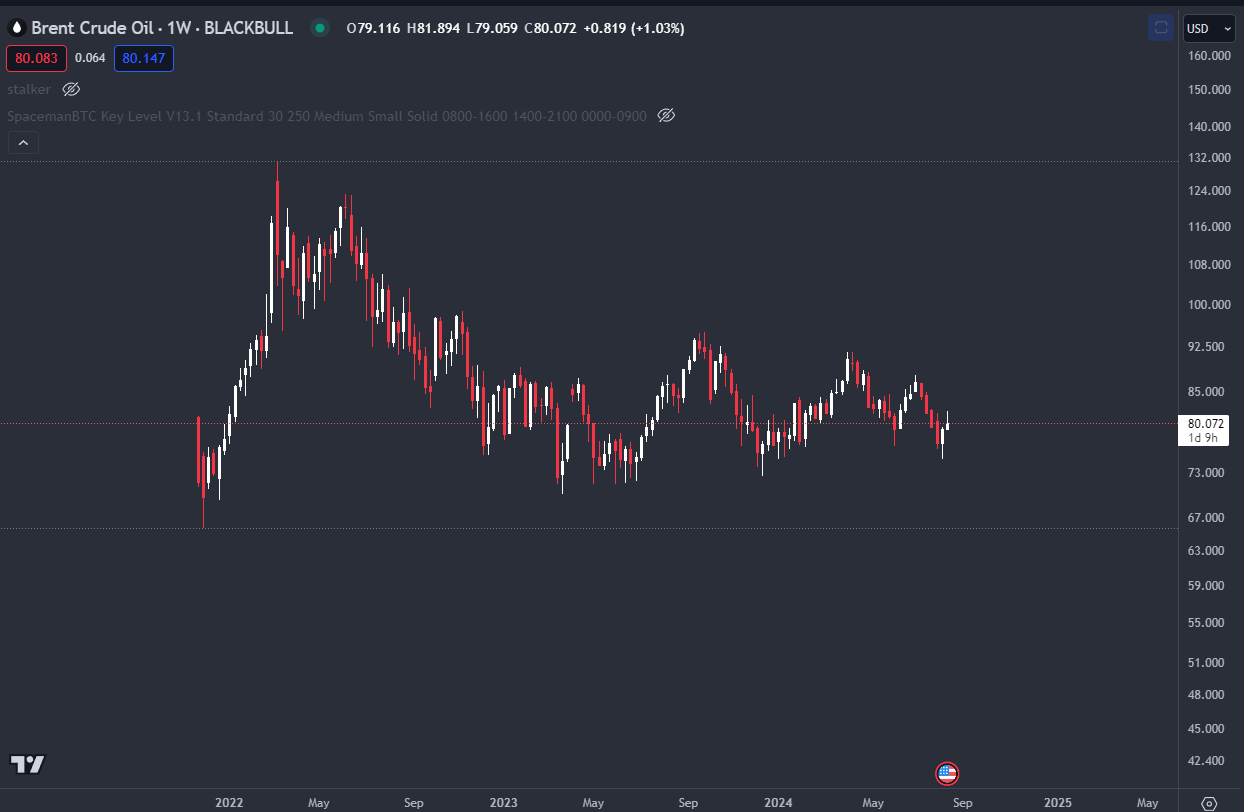Click the 100.000 level on price scale
The image size is (1244, 812).
1207,305
